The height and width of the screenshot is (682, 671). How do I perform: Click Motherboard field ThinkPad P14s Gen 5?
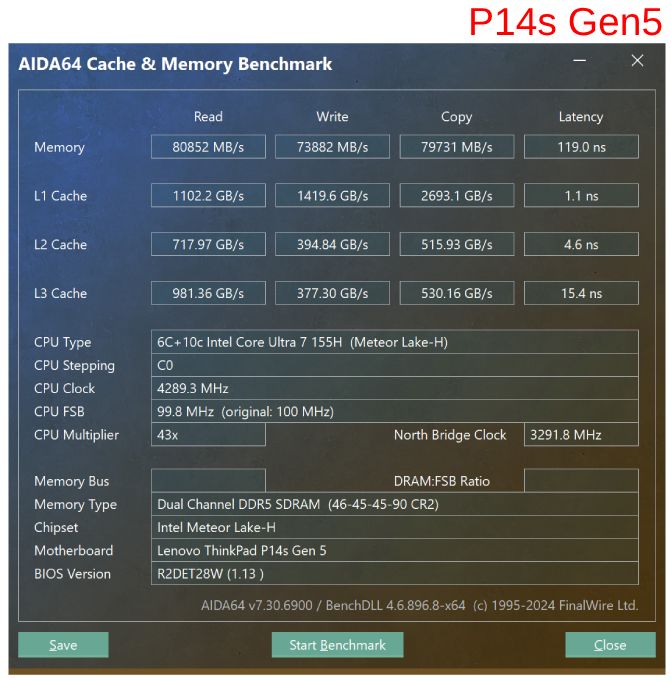tap(395, 550)
